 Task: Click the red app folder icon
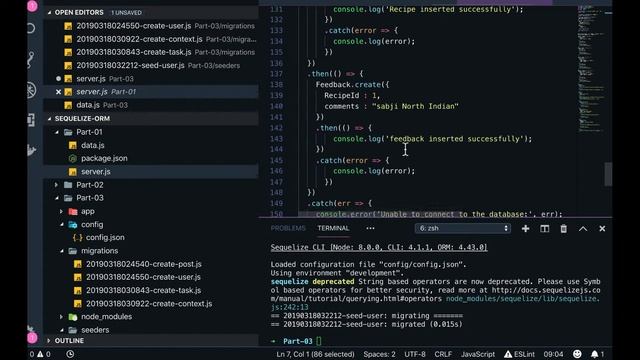pyautogui.click(x=73, y=211)
